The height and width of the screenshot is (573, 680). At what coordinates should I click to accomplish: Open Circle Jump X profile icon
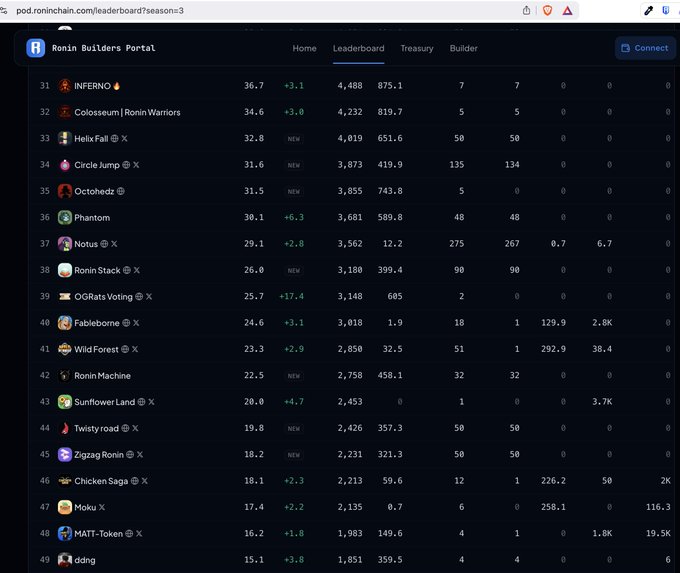[136, 165]
